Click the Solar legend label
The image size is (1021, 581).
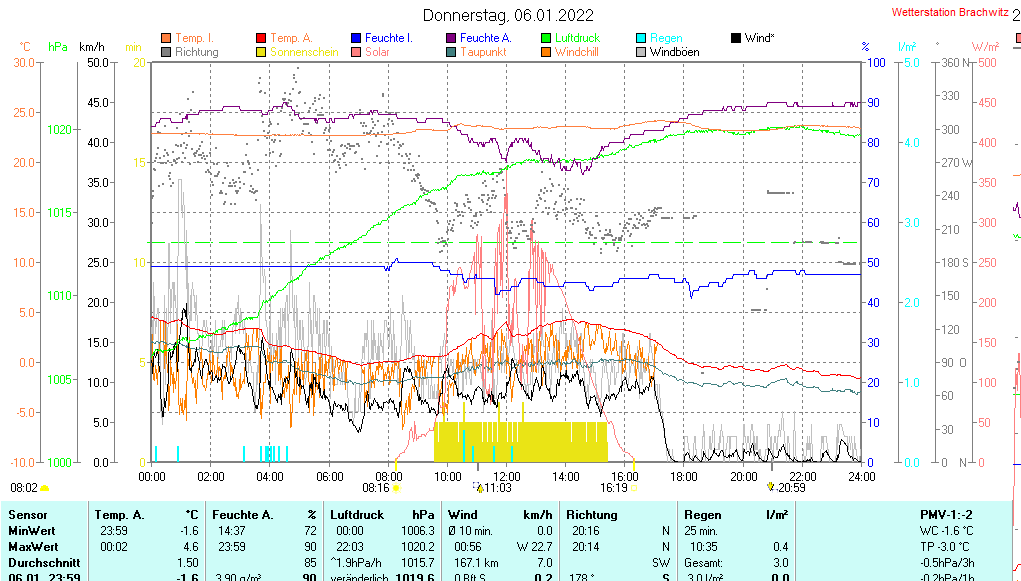pos(377,52)
